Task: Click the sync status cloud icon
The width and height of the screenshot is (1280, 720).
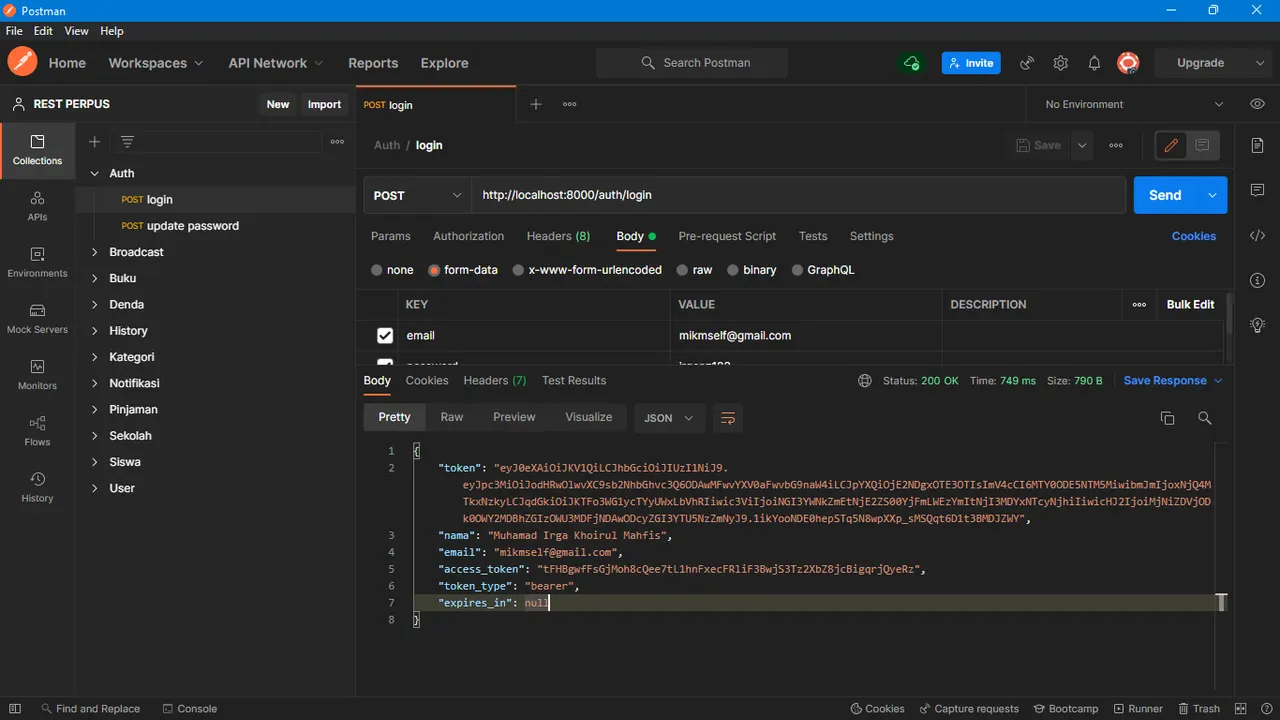Action: [911, 63]
